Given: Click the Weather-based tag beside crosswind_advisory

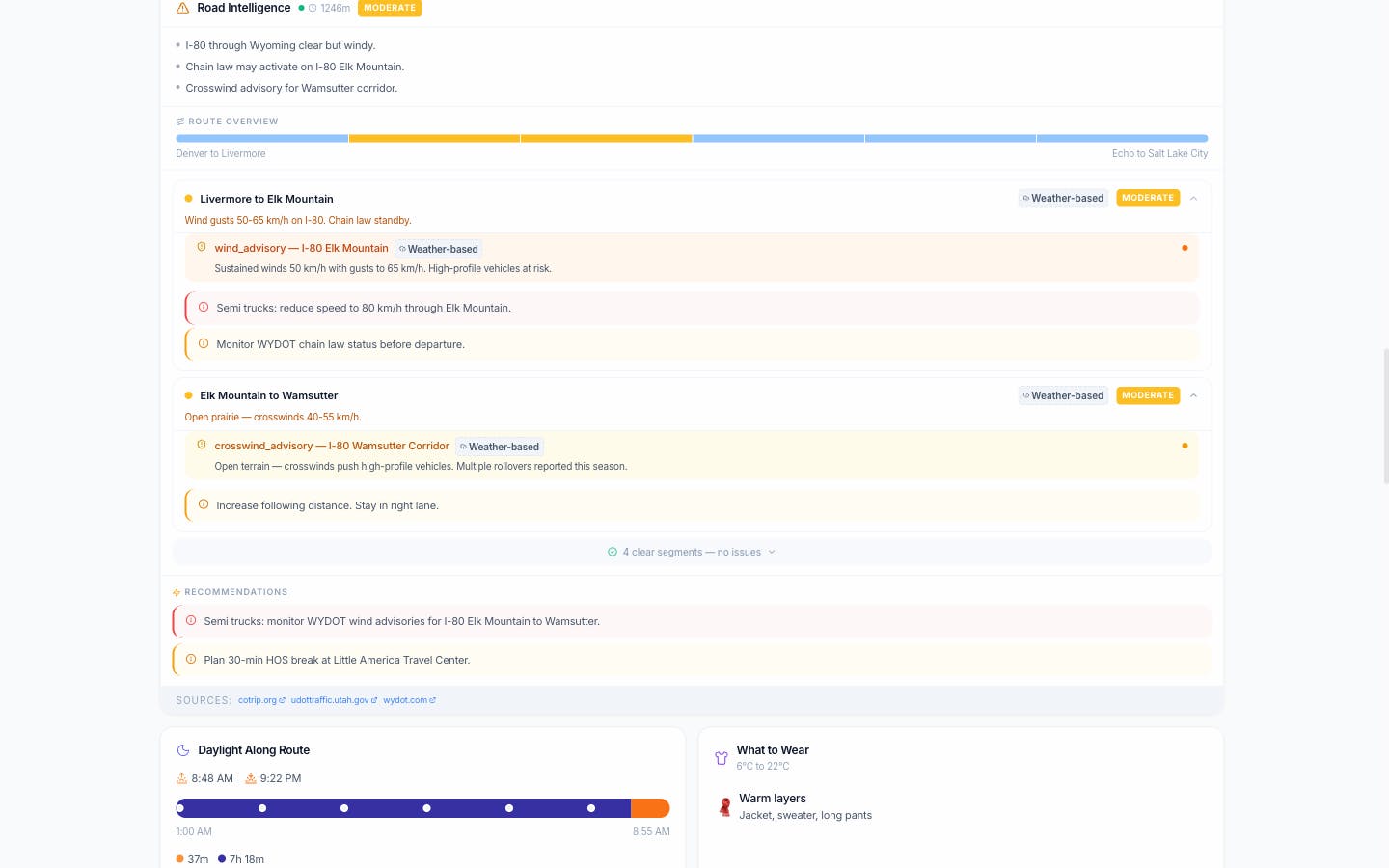Looking at the screenshot, I should (x=500, y=447).
